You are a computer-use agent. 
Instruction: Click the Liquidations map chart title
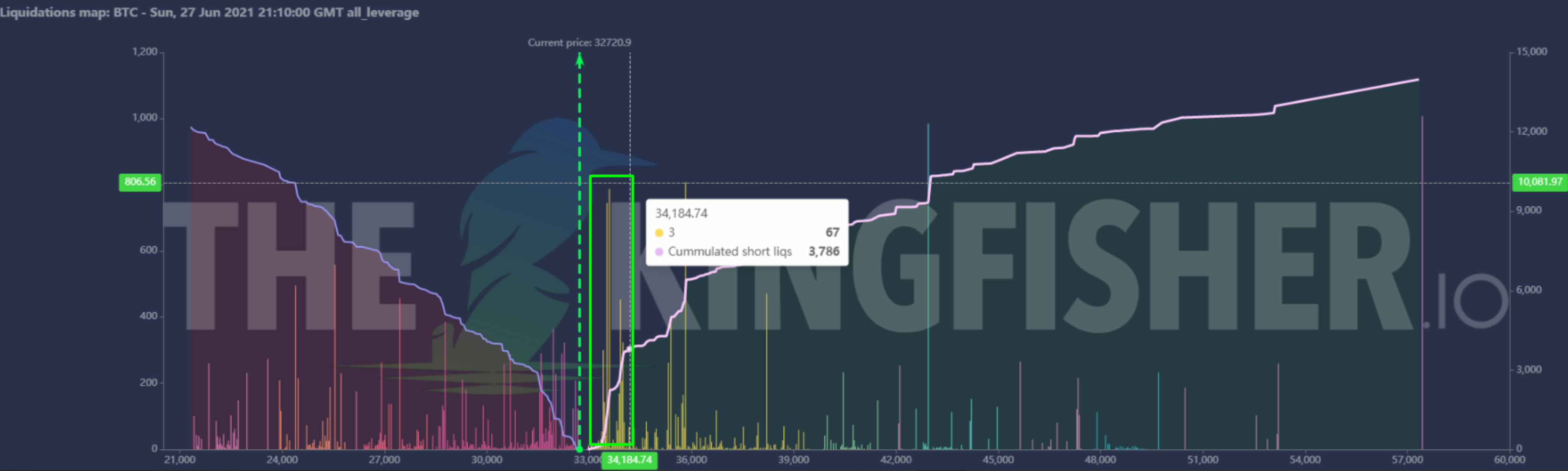pyautogui.click(x=209, y=12)
